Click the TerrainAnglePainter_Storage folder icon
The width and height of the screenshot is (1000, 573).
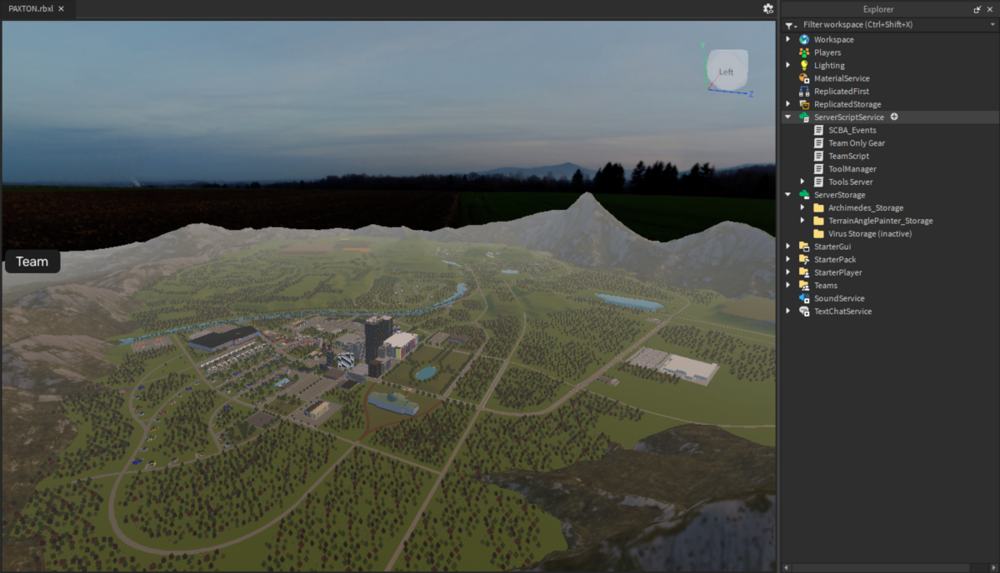click(819, 221)
